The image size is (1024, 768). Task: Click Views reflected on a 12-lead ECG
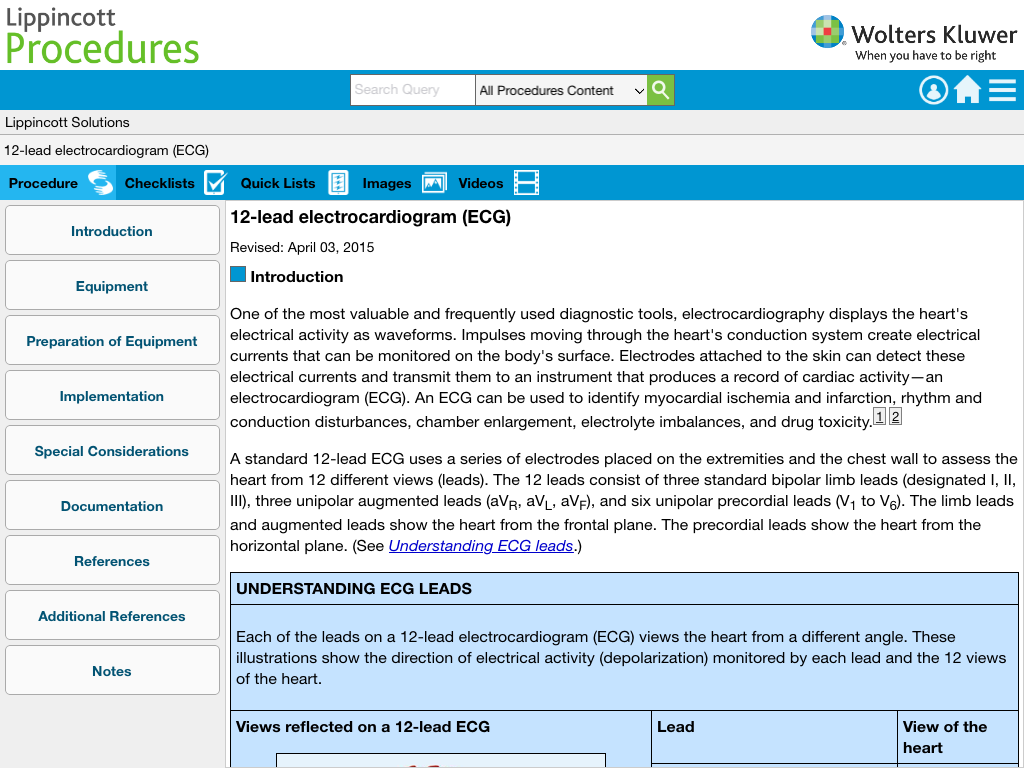362,727
